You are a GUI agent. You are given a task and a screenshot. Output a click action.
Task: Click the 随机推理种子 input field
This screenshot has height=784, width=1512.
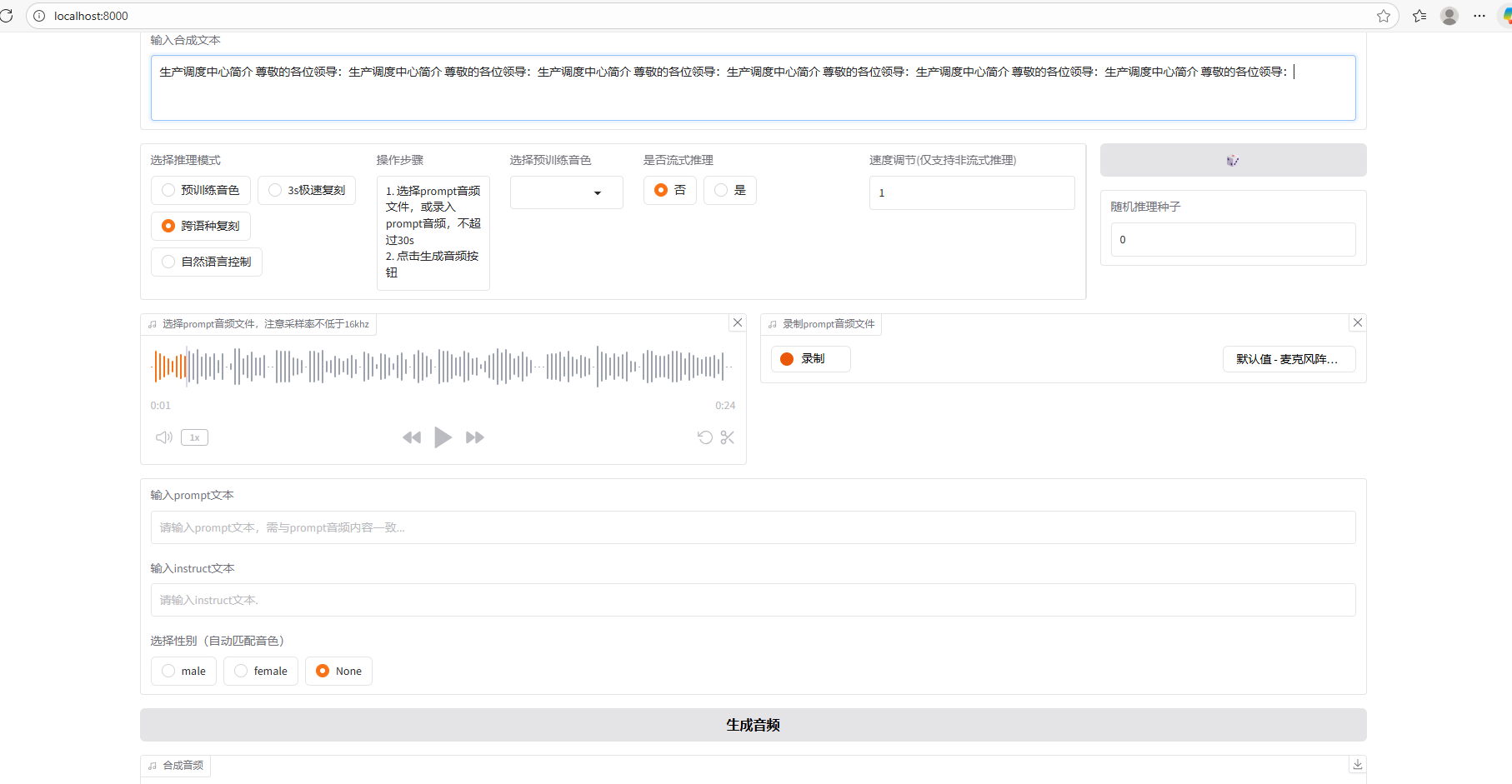tap(1233, 239)
